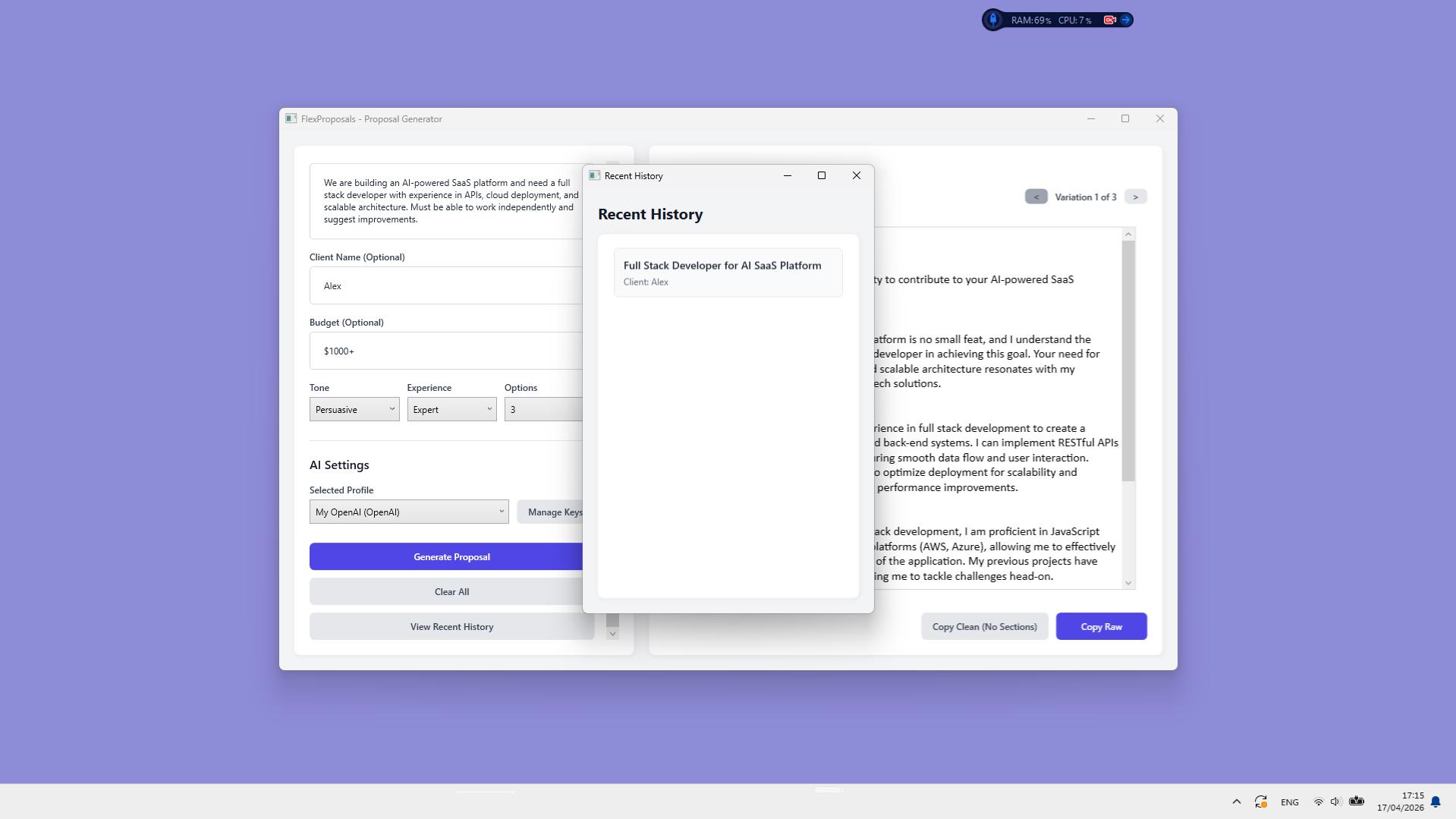Viewport: 1456px width, 819px height.
Task: Click Copy Clean (No Sections) button
Action: [984, 626]
